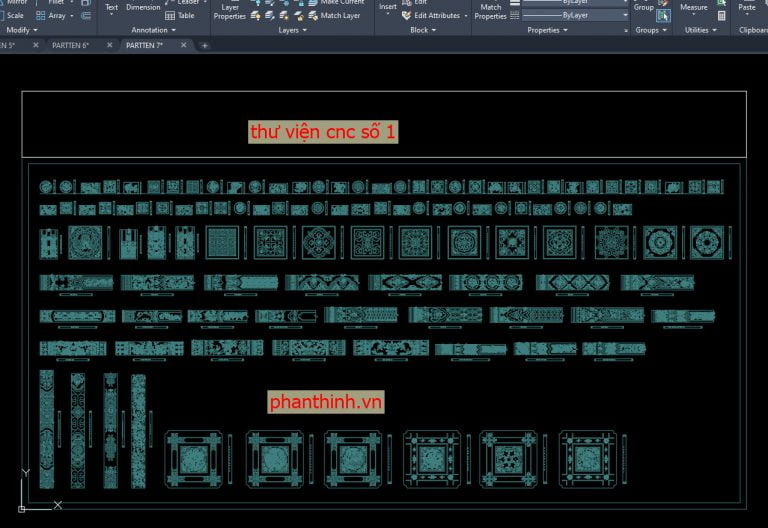Close the PARTTEN 7* tab
This screenshot has width=768, height=528.
coord(183,45)
